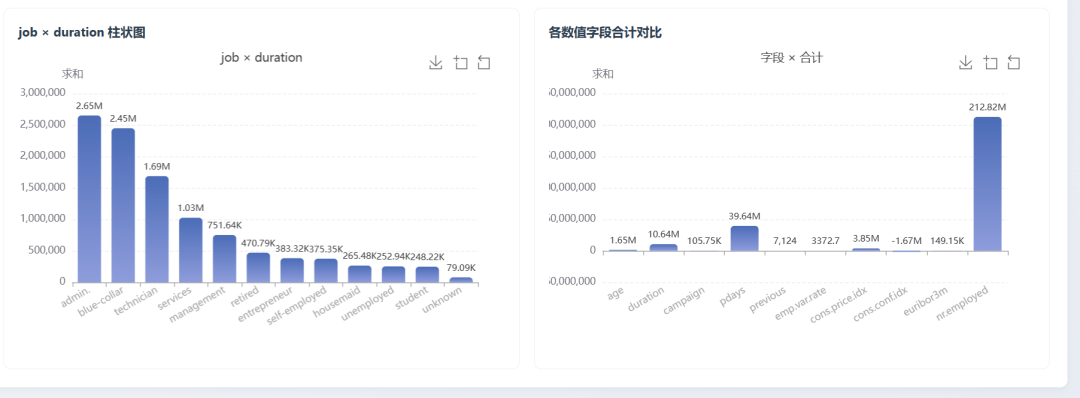Click the nr.employed bar in totals chart
The height and width of the screenshot is (398, 1080).
(988, 184)
